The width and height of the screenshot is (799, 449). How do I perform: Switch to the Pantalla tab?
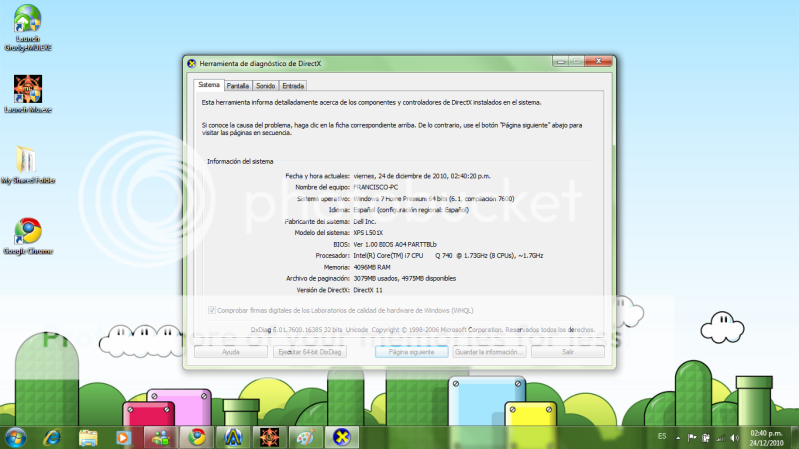coord(238,86)
